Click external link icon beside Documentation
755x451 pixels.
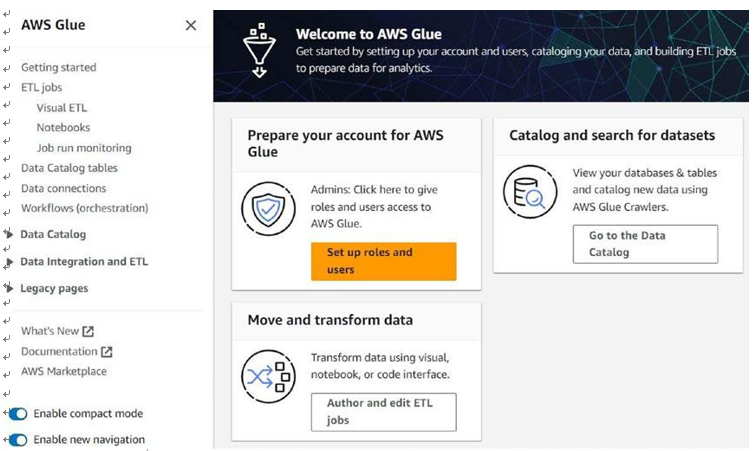point(106,352)
